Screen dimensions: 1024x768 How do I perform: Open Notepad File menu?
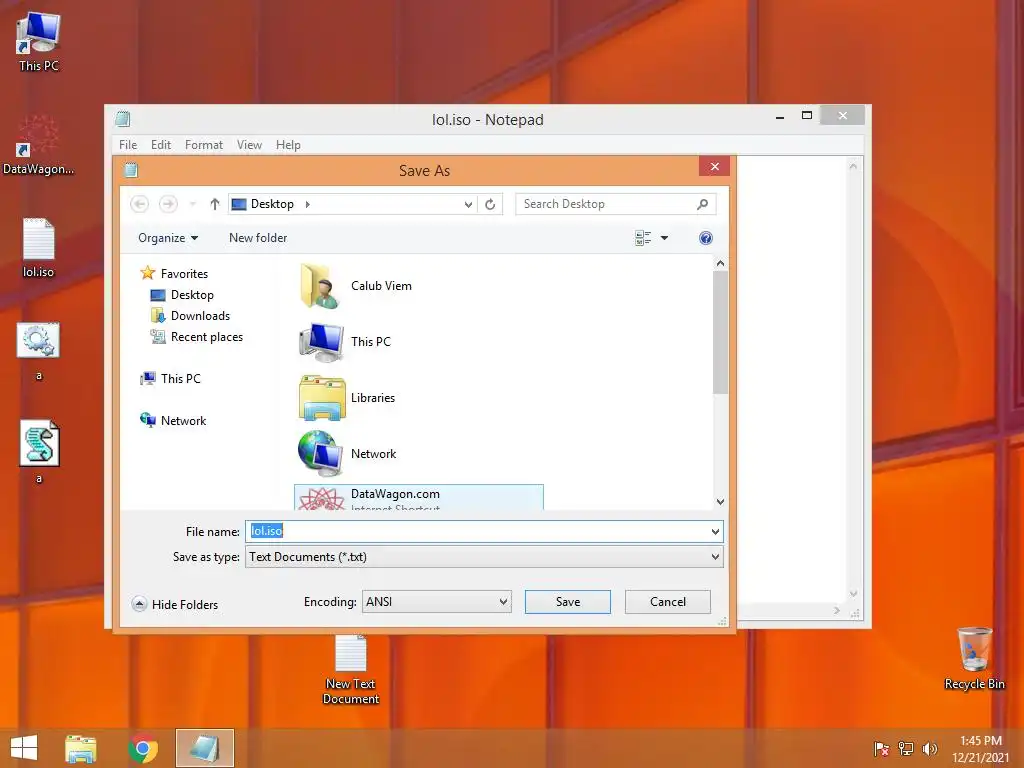(x=128, y=145)
